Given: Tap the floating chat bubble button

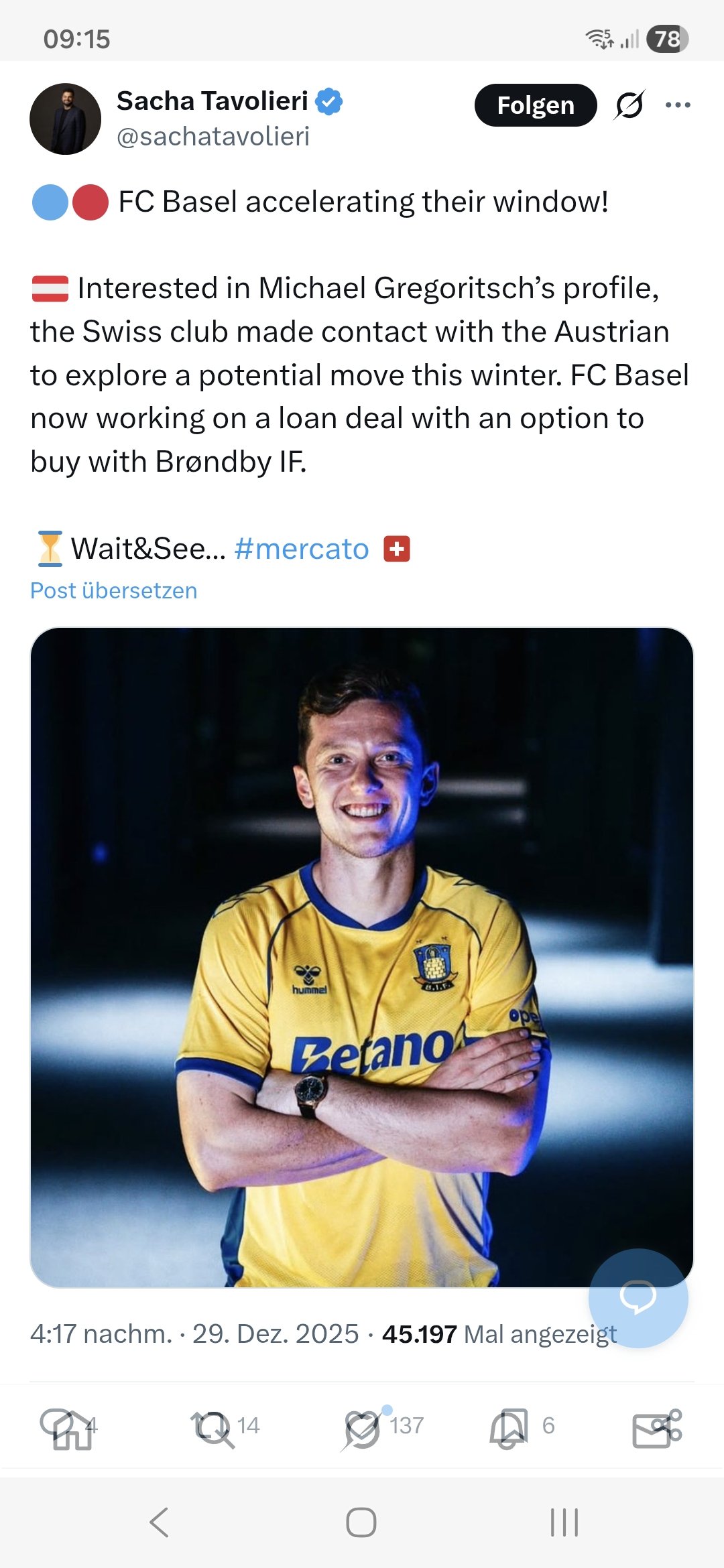Looking at the screenshot, I should [638, 1297].
